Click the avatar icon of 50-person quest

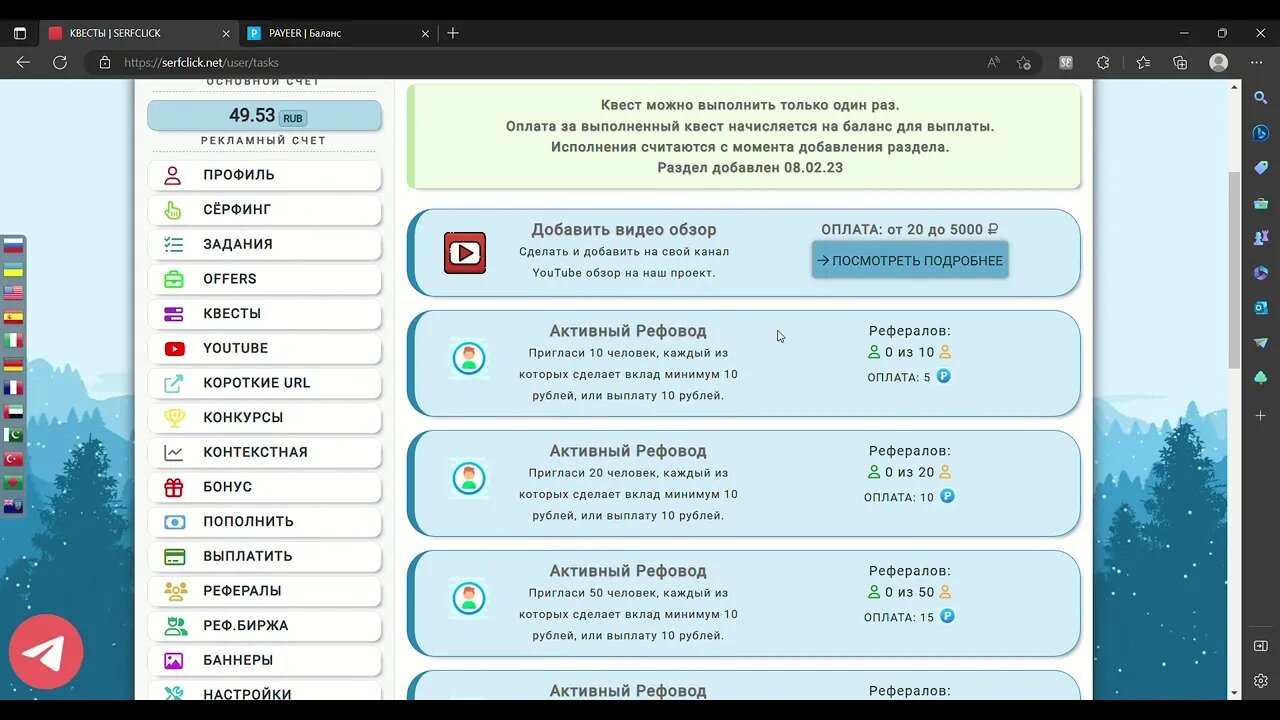(x=468, y=598)
